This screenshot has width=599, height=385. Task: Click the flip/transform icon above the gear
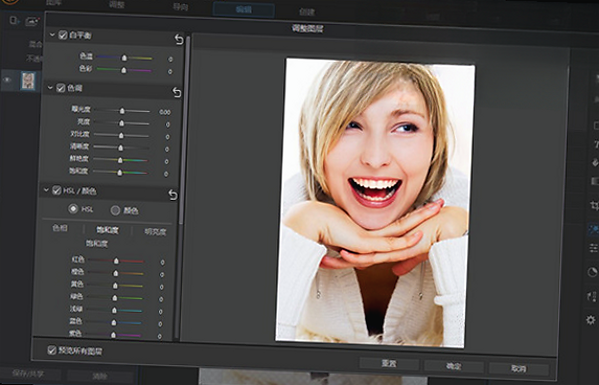591,296
